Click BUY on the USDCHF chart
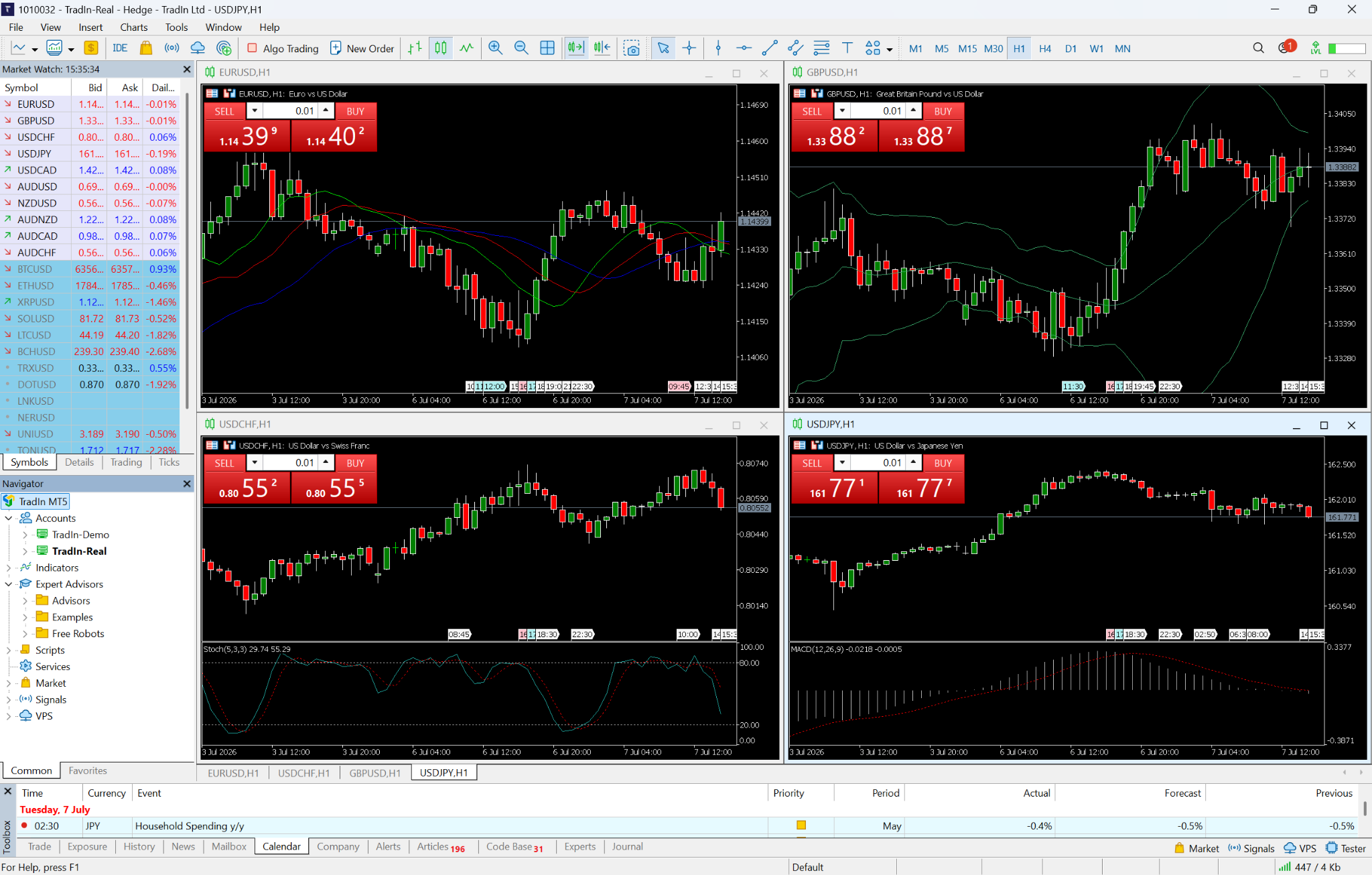The image size is (1372, 875). point(355,463)
